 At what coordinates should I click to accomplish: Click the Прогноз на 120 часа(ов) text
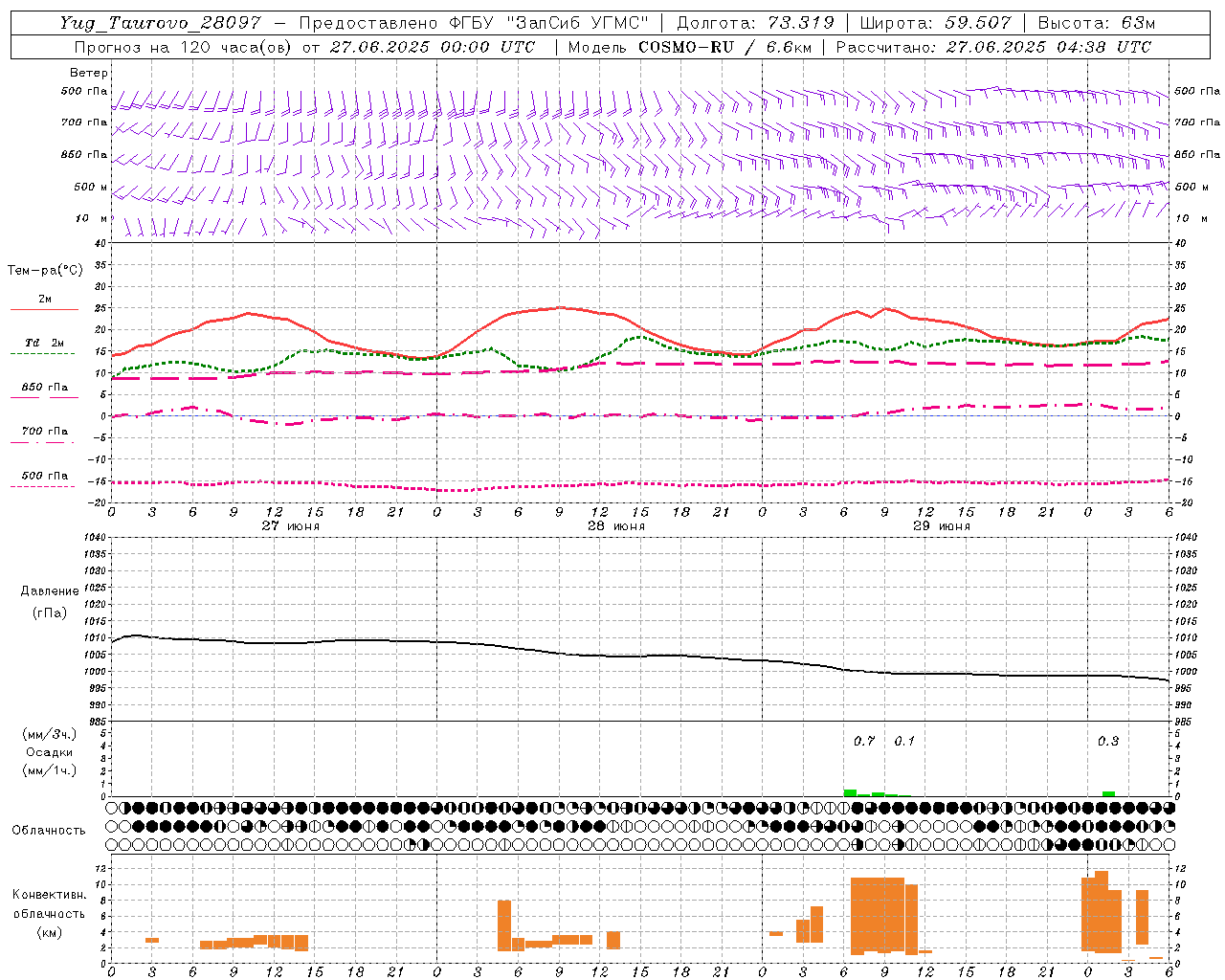click(184, 47)
